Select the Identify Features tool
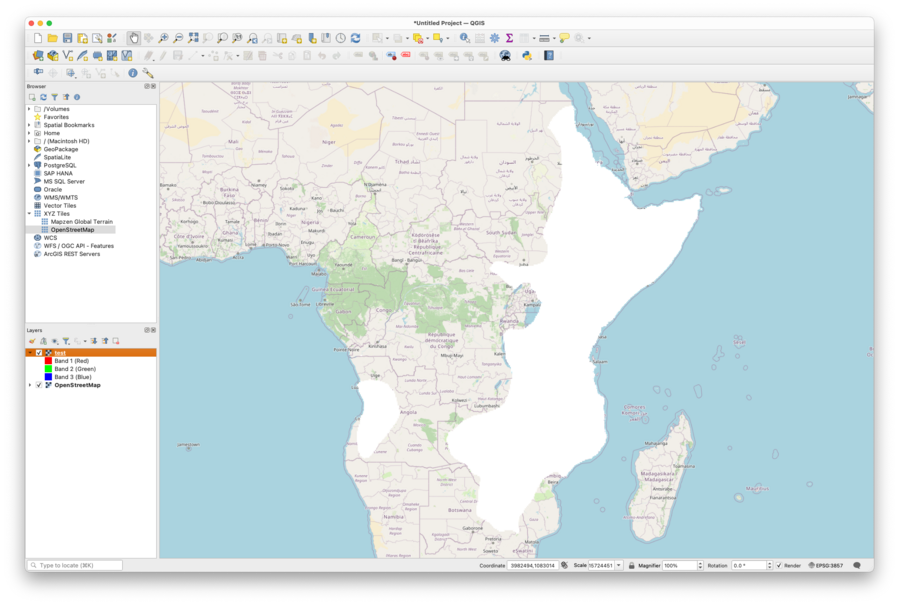This screenshot has width=899, height=605. [464, 37]
